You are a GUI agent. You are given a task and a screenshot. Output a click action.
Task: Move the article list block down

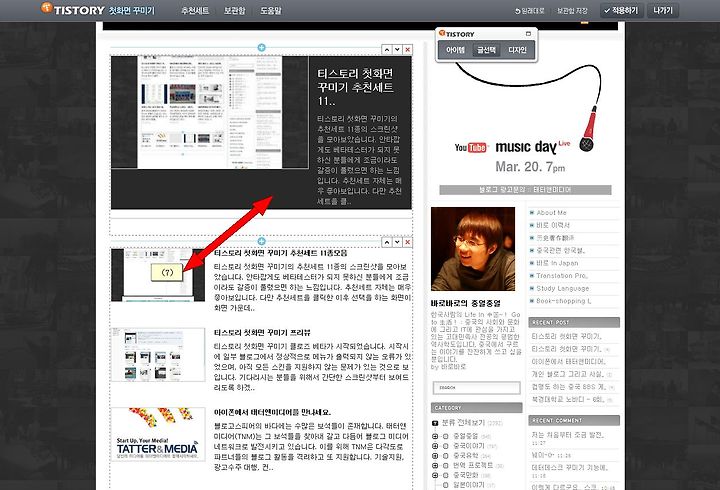tap(397, 242)
